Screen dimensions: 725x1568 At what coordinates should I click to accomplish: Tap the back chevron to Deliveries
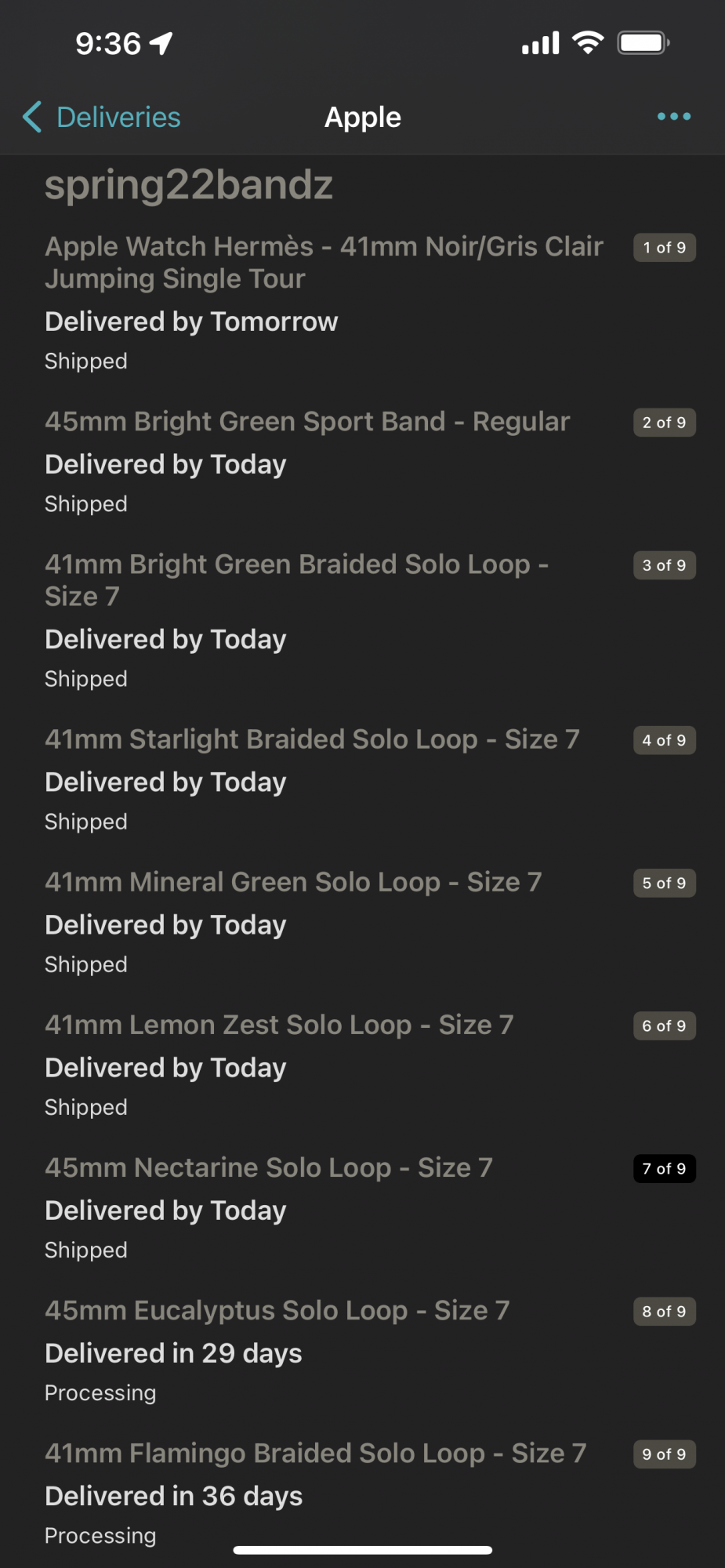pyautogui.click(x=31, y=117)
